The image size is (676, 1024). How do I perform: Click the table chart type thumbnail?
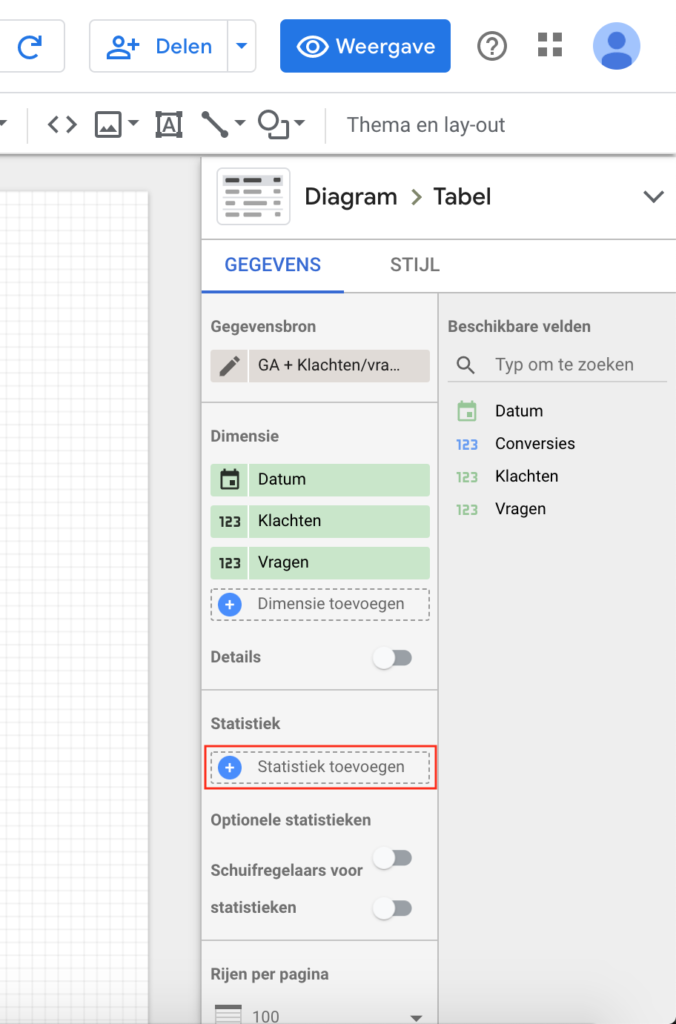pos(253,196)
